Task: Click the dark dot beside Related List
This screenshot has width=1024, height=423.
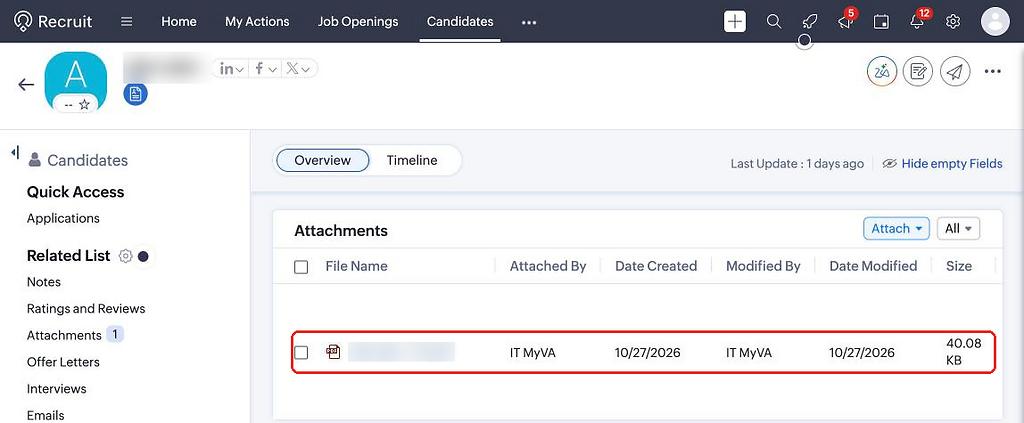Action: tap(143, 257)
